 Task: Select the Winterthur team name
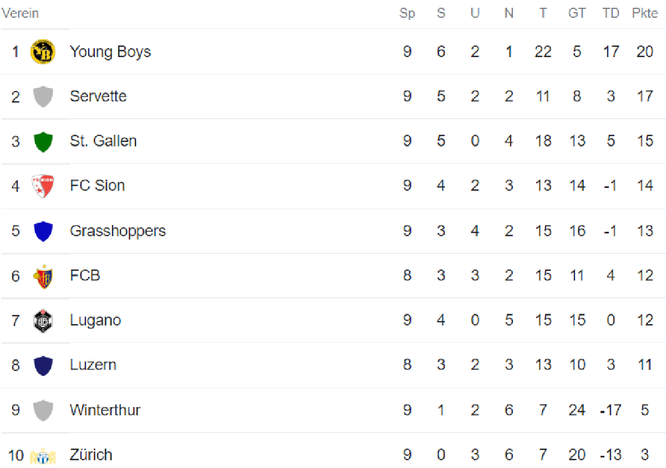point(105,410)
